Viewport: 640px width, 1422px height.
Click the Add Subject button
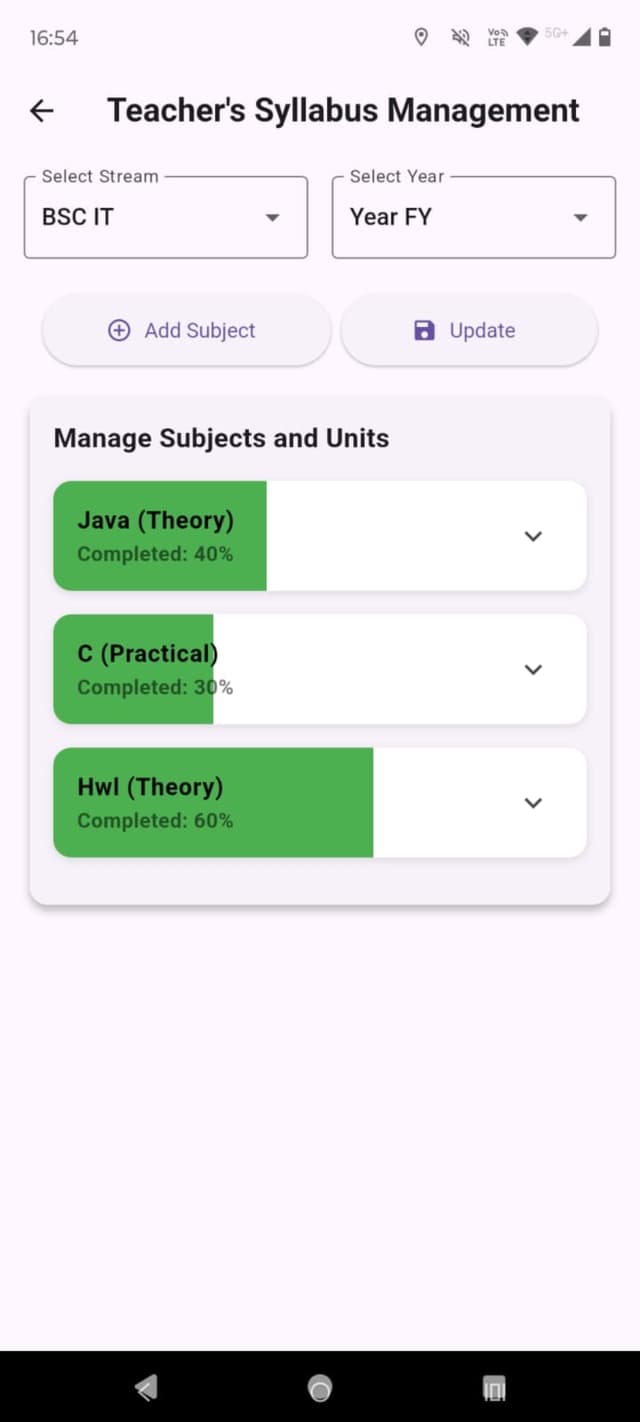[186, 331]
